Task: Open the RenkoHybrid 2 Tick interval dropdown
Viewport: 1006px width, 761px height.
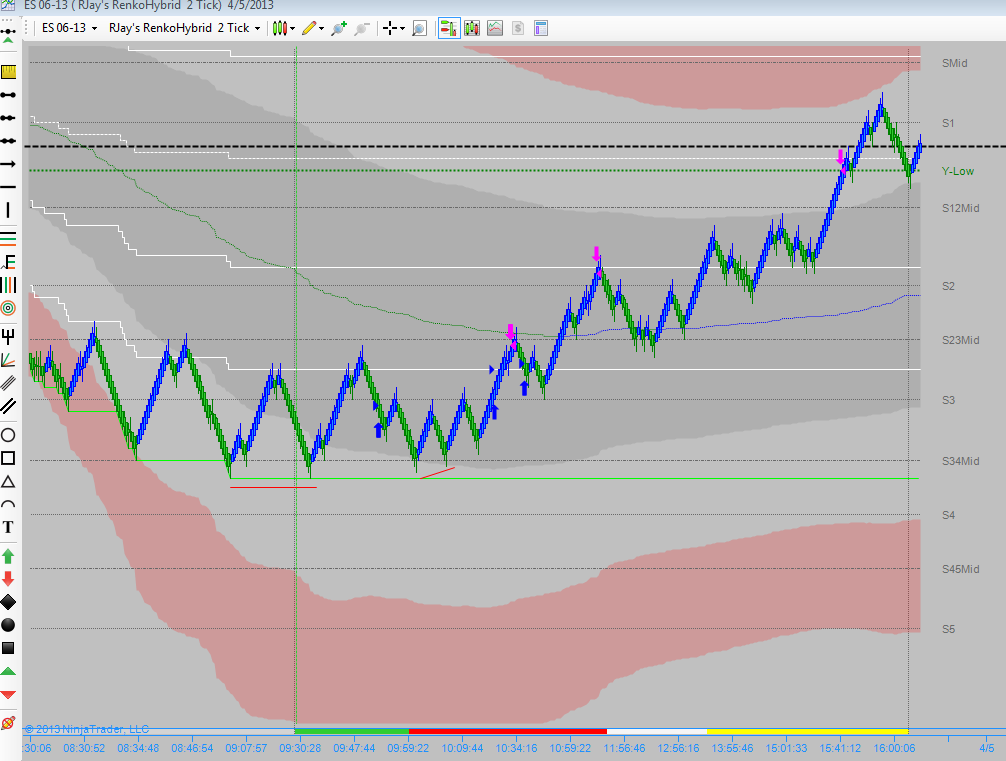Action: 185,28
